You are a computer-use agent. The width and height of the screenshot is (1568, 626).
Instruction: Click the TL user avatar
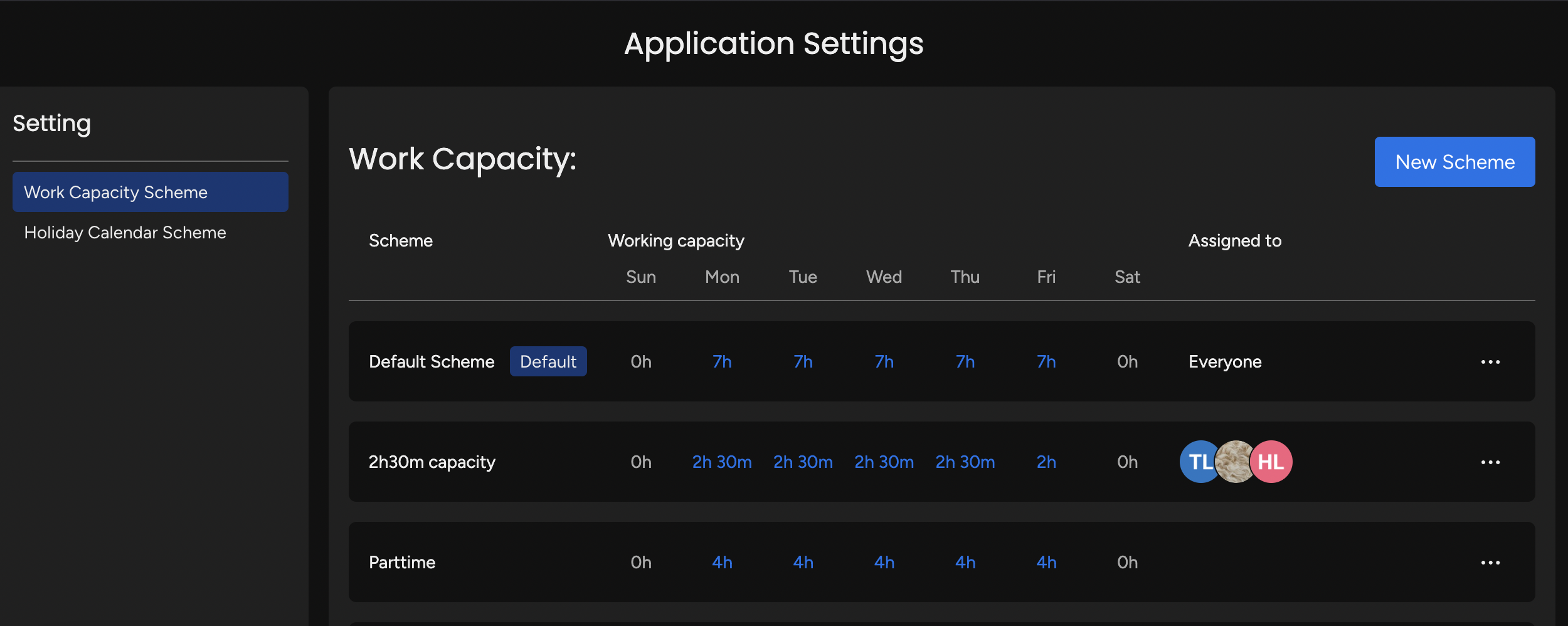1199,462
